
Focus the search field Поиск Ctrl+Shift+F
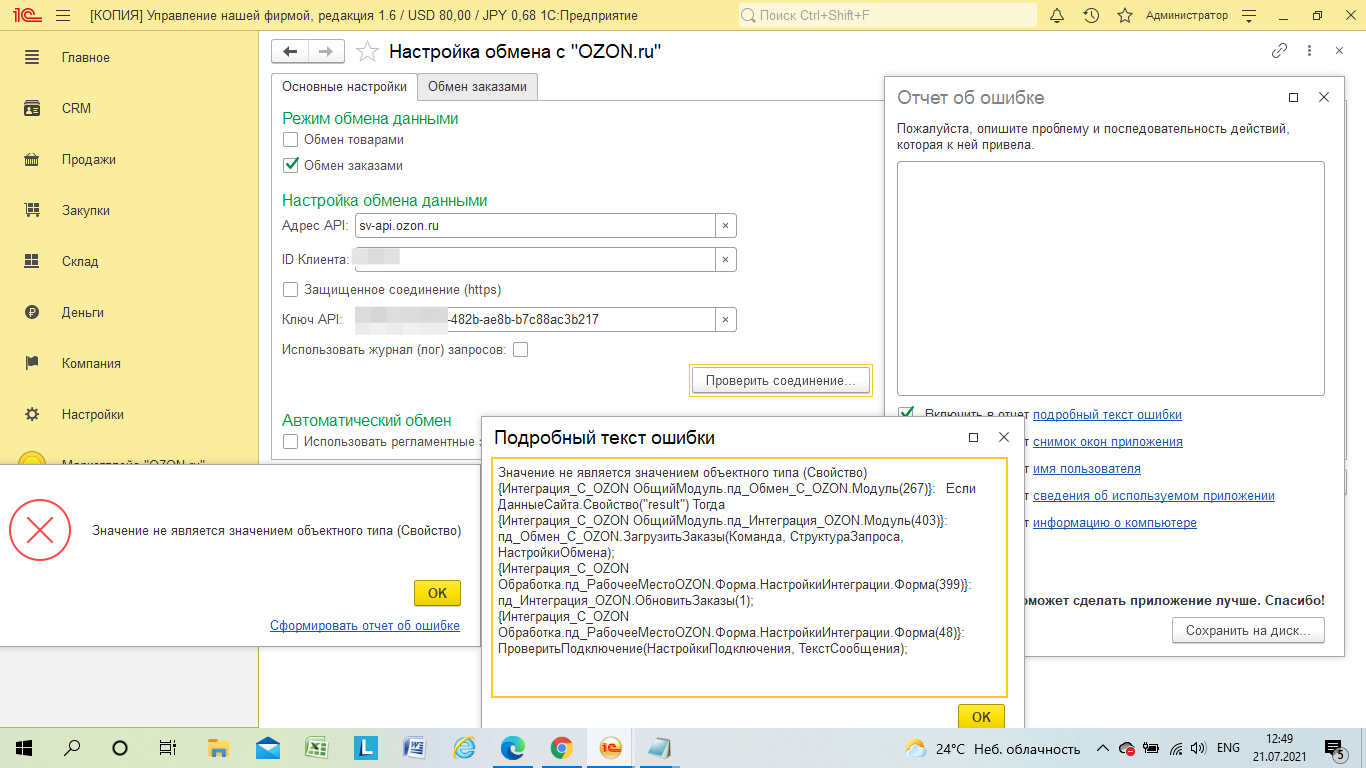[888, 16]
